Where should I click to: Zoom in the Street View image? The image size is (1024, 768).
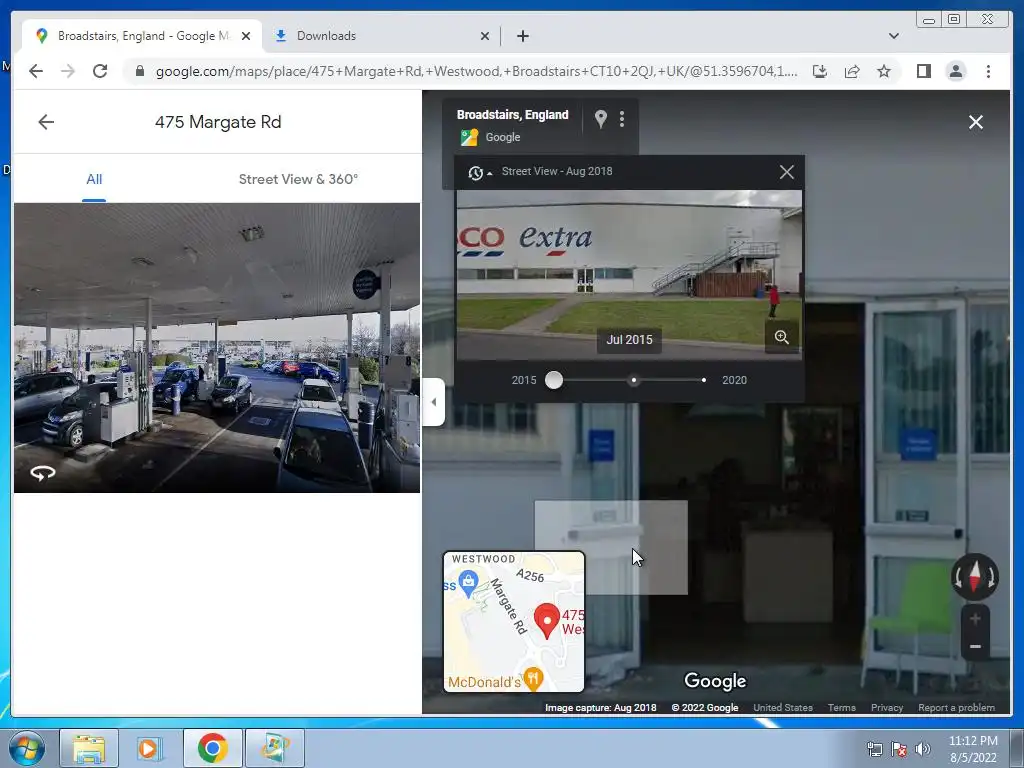click(975, 619)
